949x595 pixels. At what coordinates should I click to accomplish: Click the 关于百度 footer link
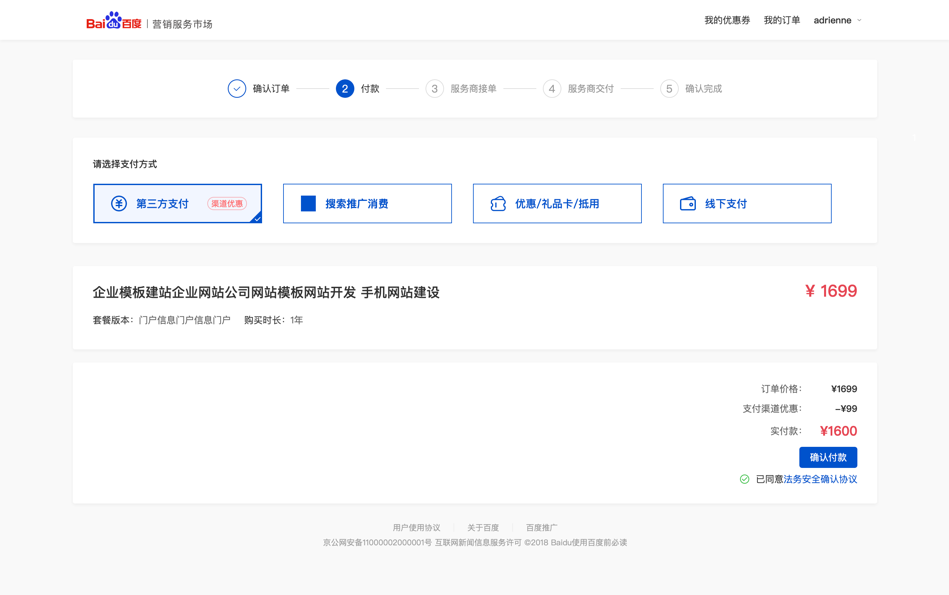pyautogui.click(x=483, y=527)
